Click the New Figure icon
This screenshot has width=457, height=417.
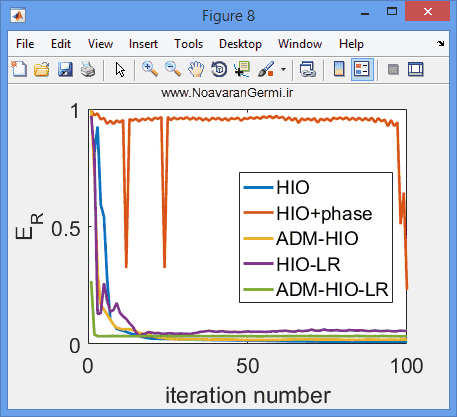(x=19, y=69)
